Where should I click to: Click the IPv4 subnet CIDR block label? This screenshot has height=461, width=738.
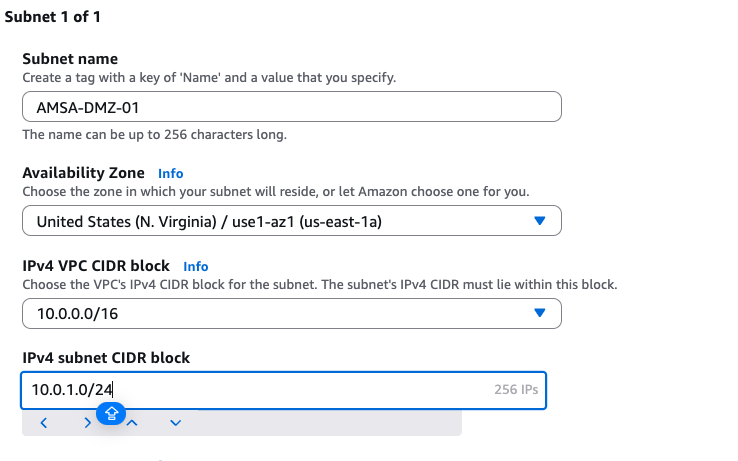pyautogui.click(x=106, y=357)
